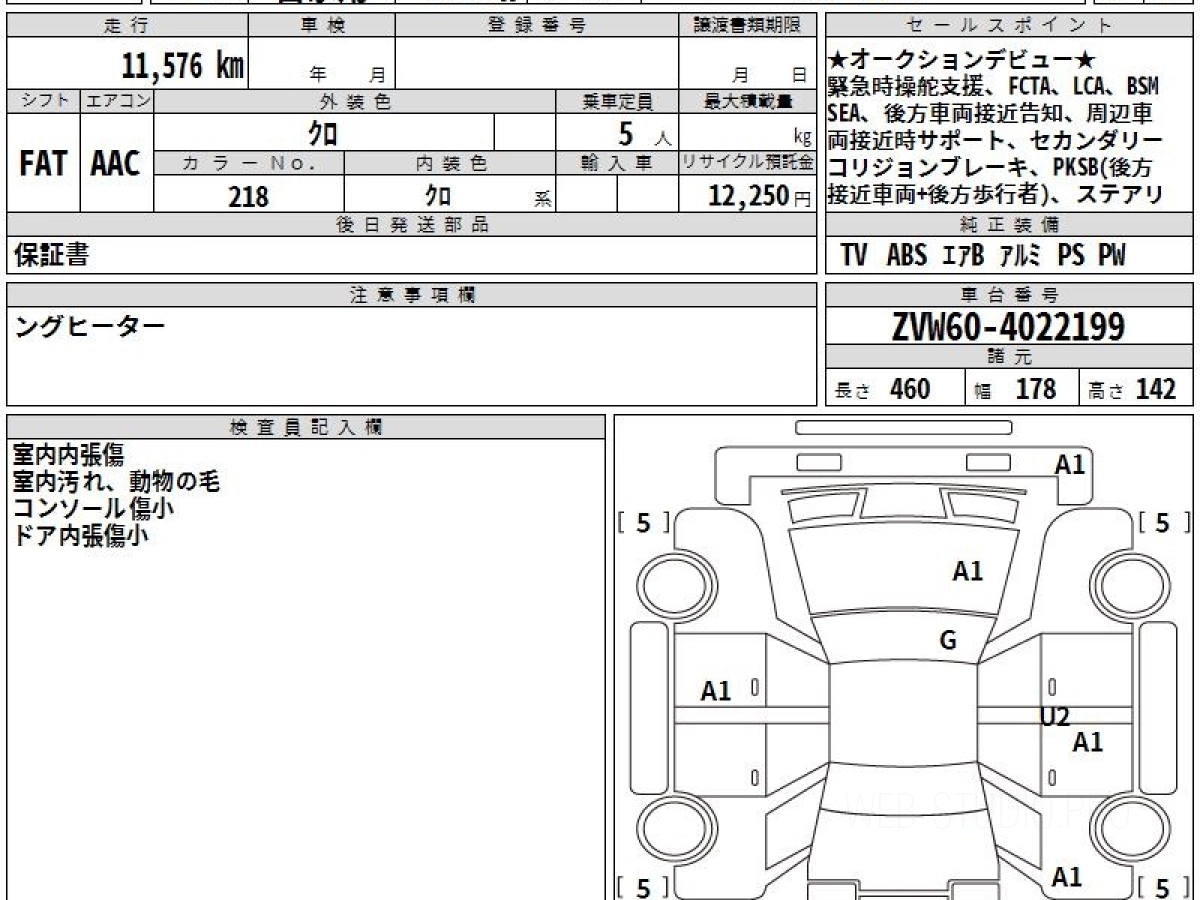Select the TV equipment label
The image size is (1200, 900).
[853, 256]
